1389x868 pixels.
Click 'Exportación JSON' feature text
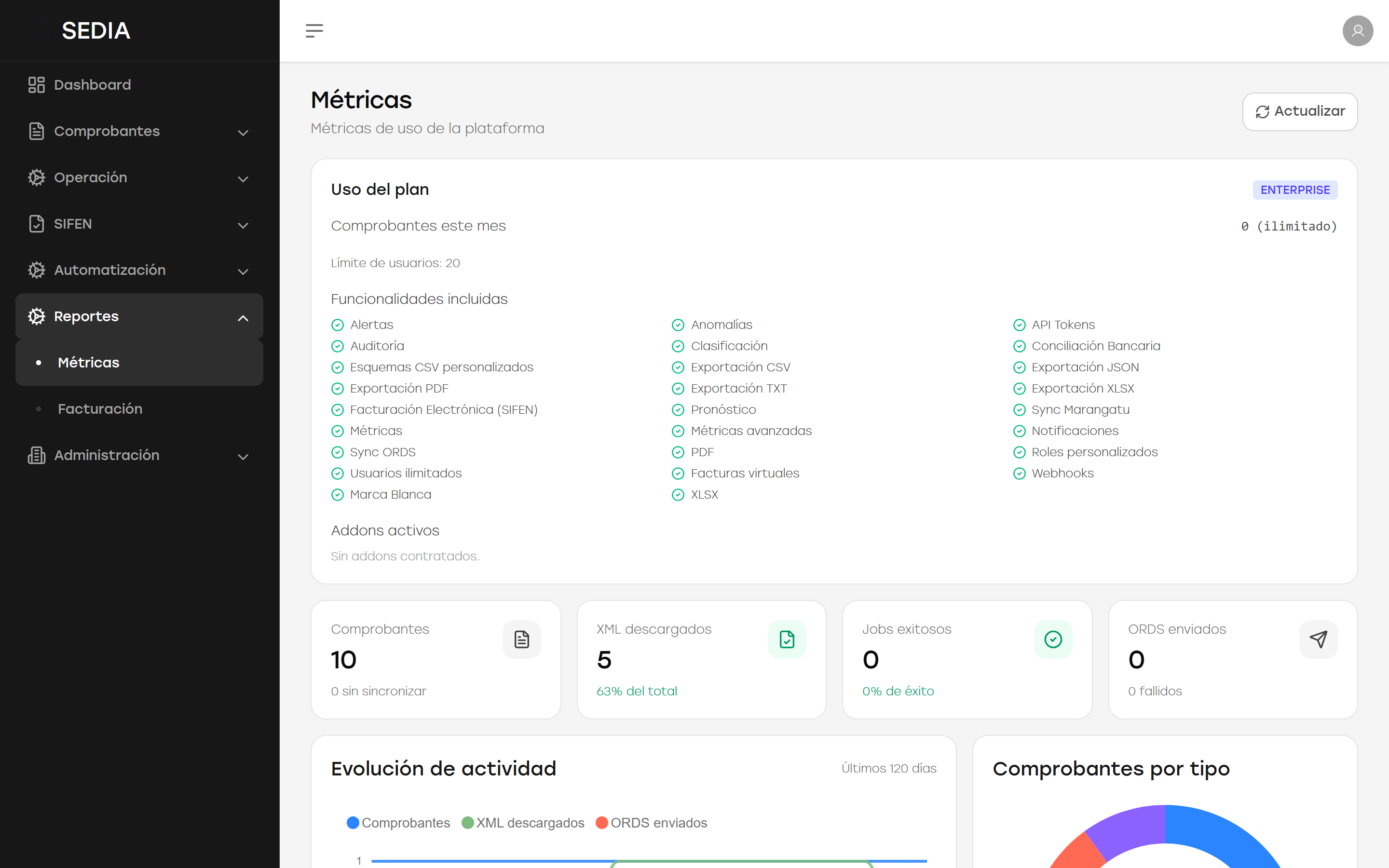(1085, 367)
